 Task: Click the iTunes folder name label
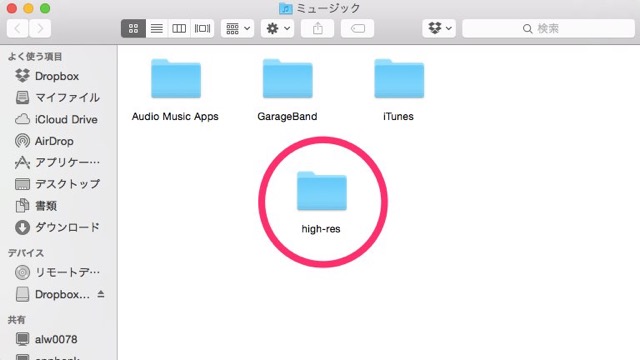[x=398, y=116]
